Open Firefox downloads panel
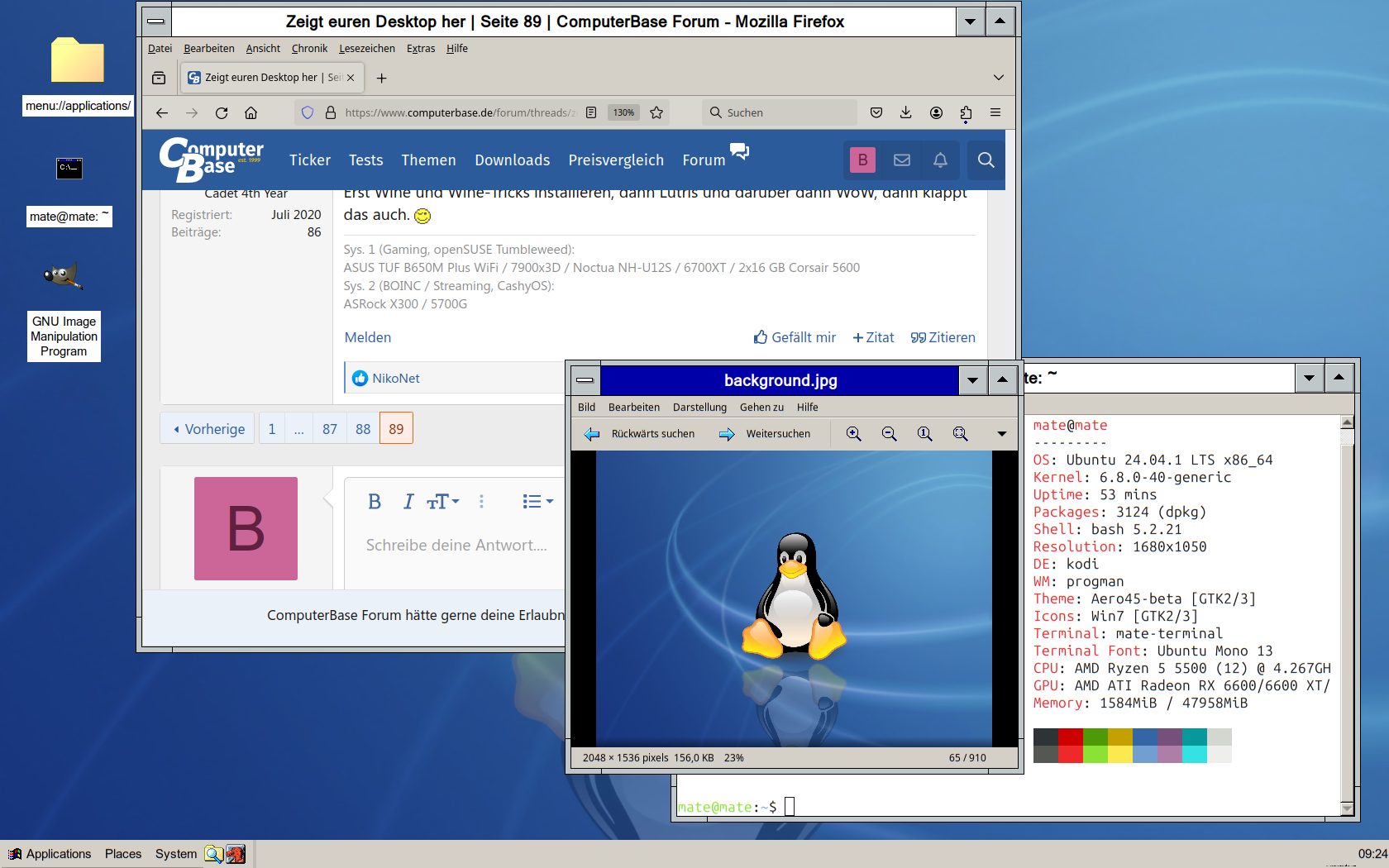This screenshot has width=1389, height=868. [x=906, y=112]
